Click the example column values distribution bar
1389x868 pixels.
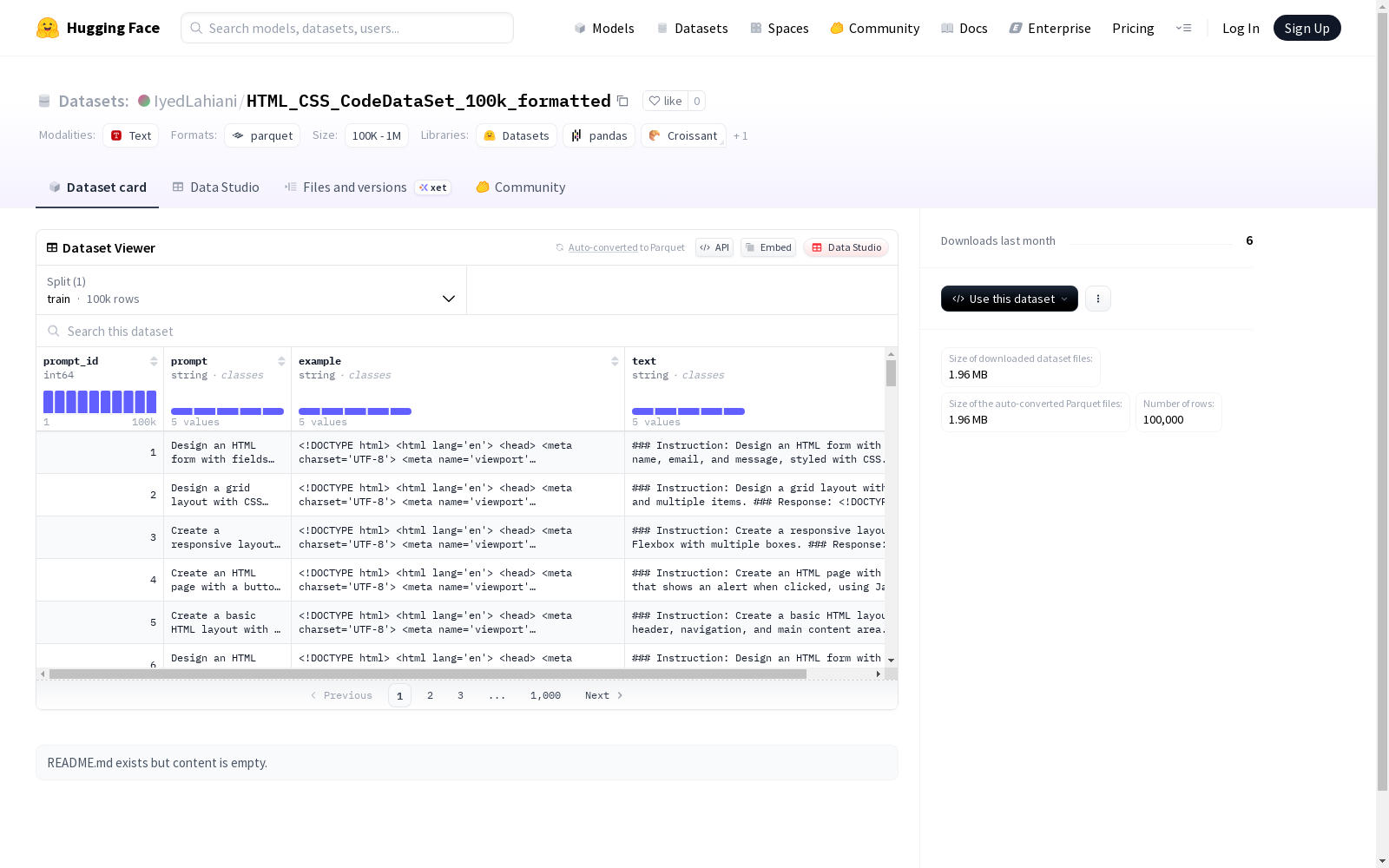(x=355, y=411)
